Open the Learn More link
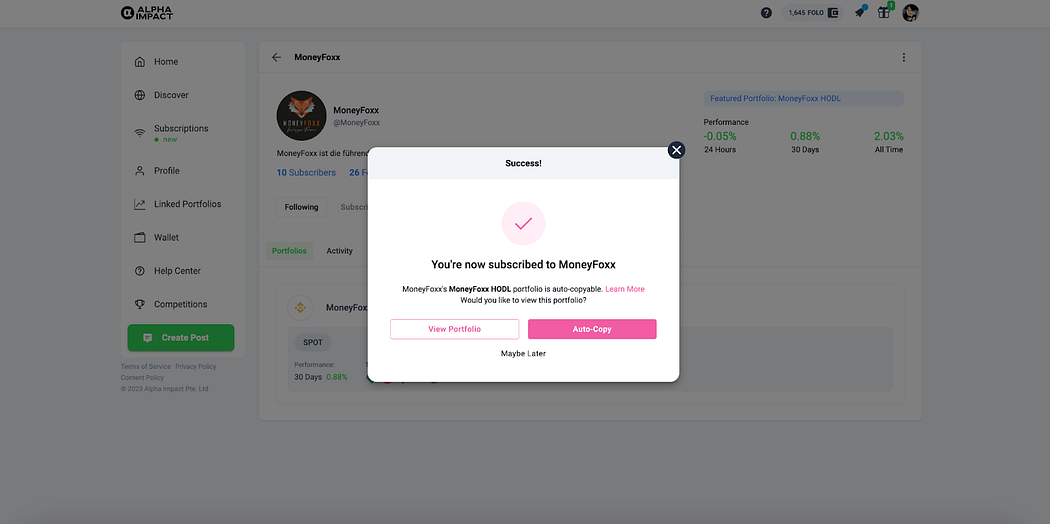Screen dimensions: 1050x524 (625, 289)
